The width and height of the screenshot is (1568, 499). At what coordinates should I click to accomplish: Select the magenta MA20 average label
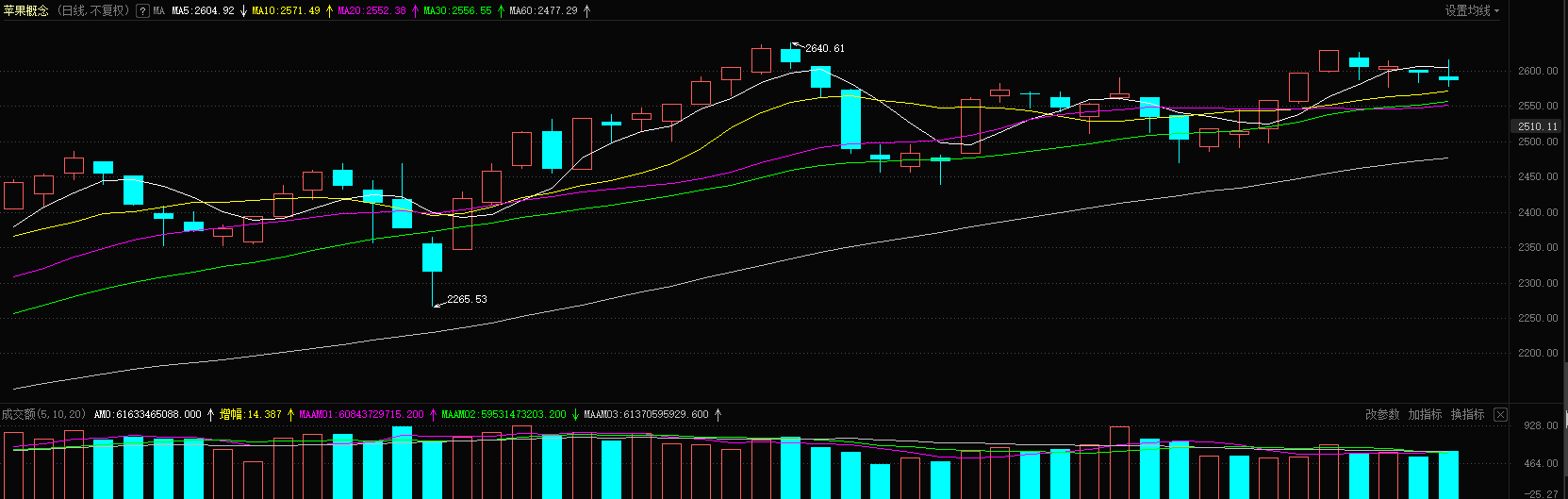coord(371,11)
